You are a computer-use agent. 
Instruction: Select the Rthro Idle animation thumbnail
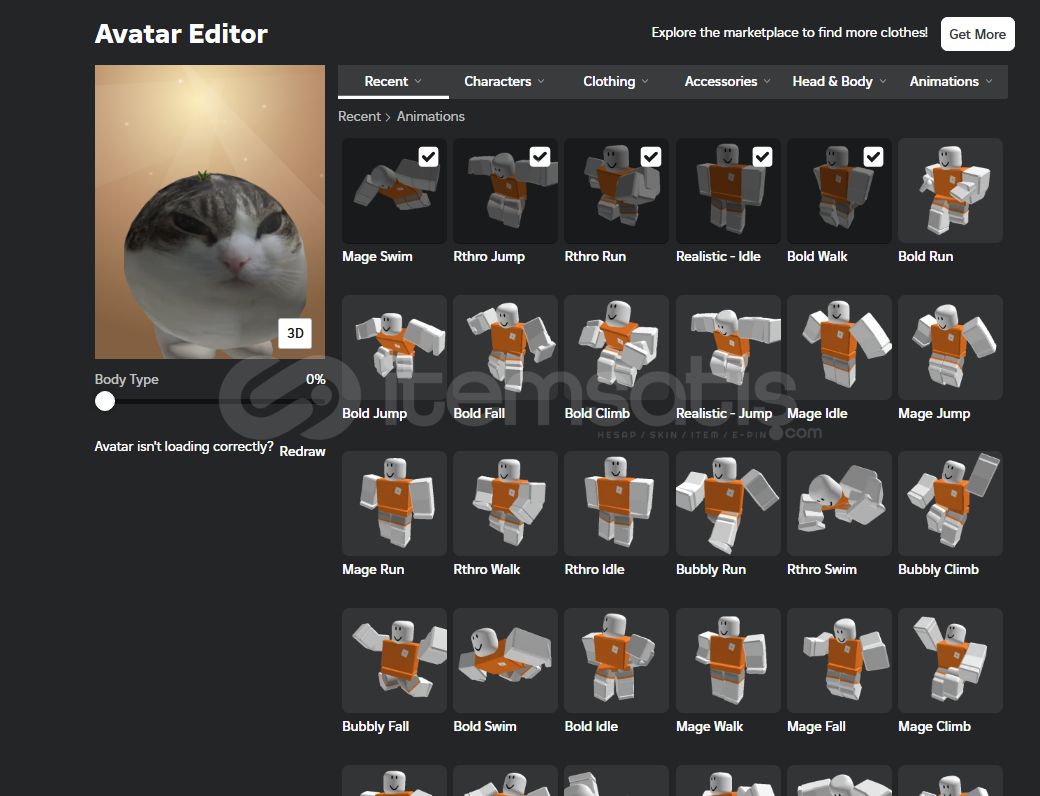click(x=616, y=503)
